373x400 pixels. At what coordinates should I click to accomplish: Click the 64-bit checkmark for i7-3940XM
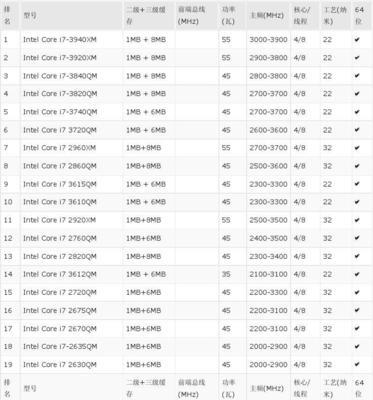coord(357,40)
